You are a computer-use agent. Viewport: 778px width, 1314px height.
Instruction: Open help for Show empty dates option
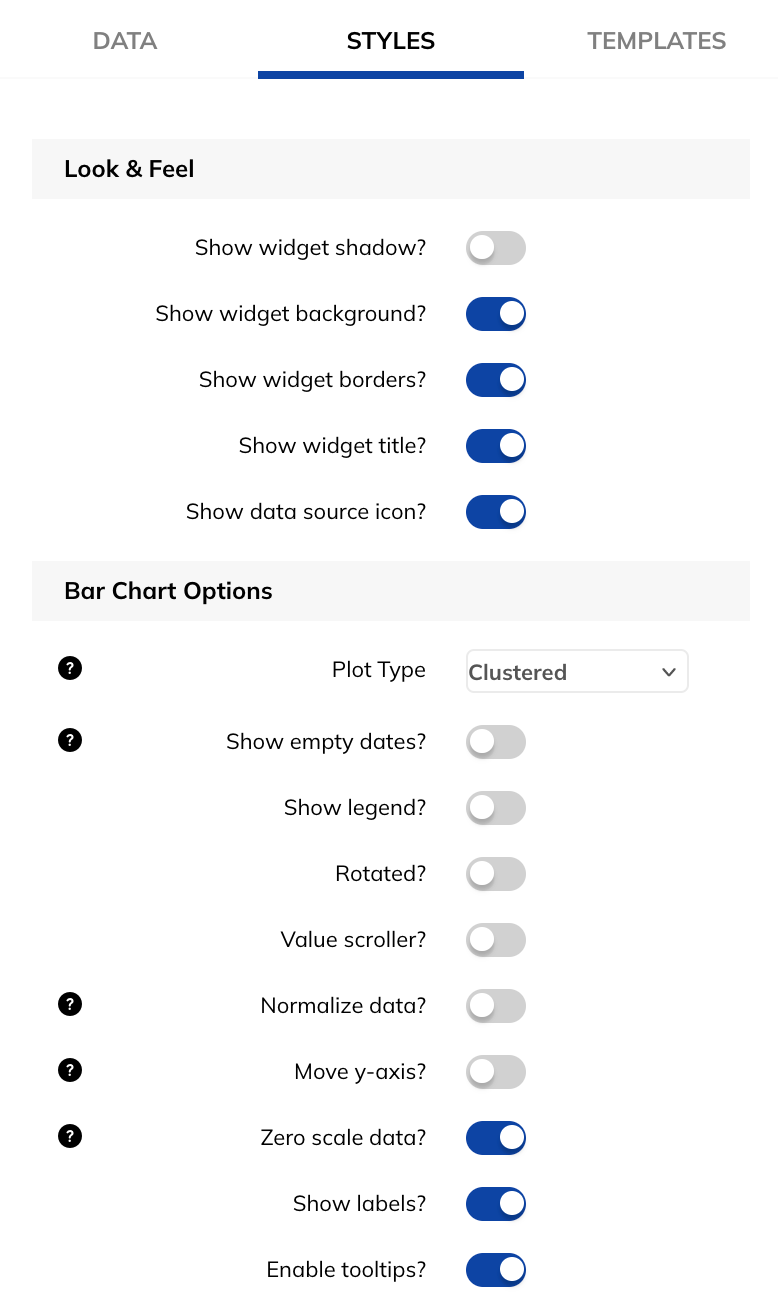click(x=70, y=740)
